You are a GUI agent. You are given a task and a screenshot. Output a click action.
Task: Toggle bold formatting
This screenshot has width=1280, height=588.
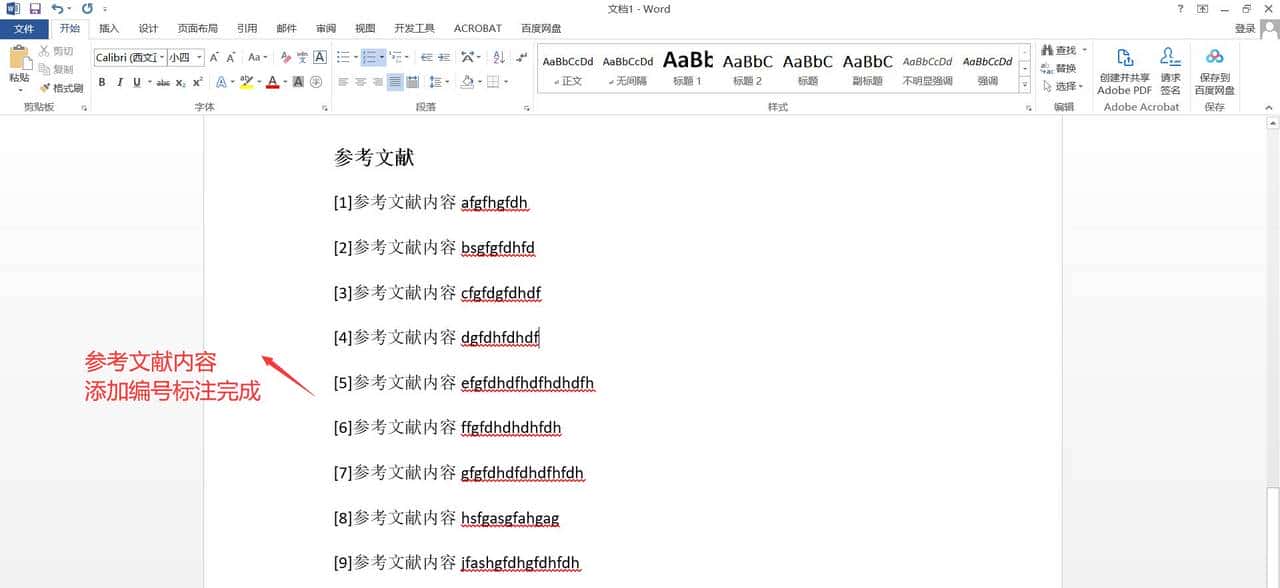pos(101,82)
